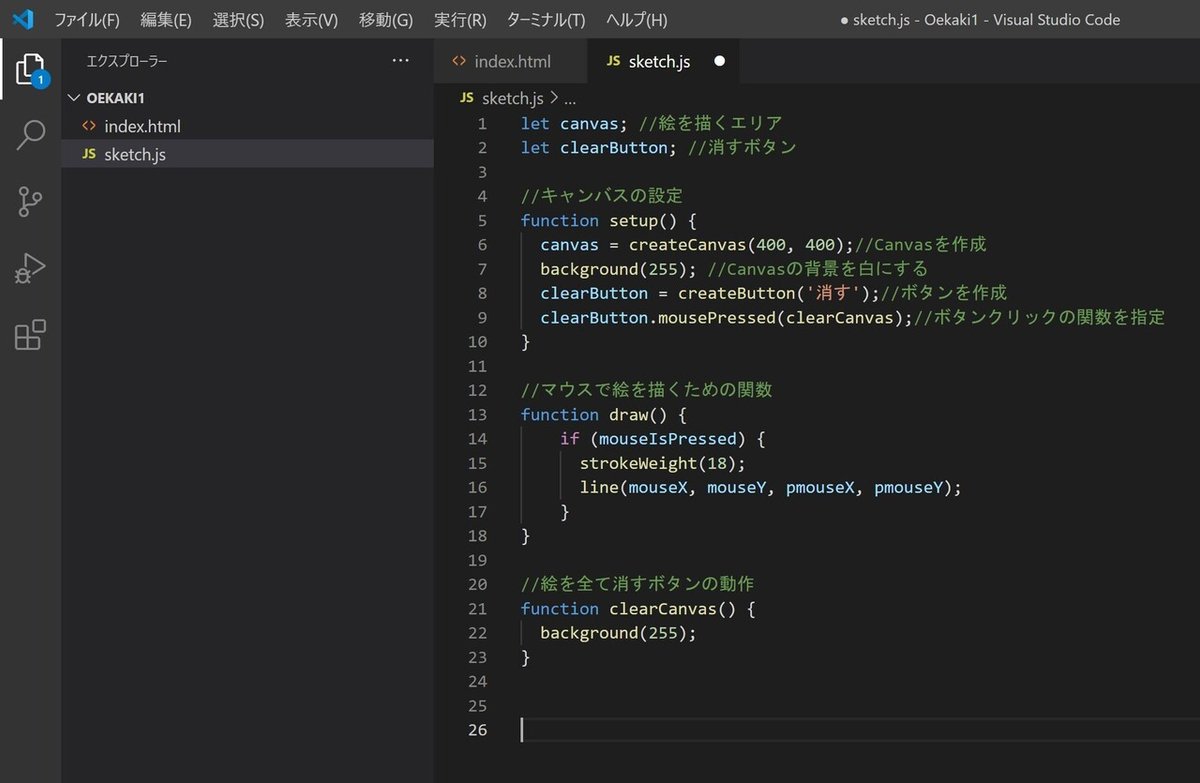Open the explorer more actions (…) menu
This screenshot has height=783, width=1200.
401,61
